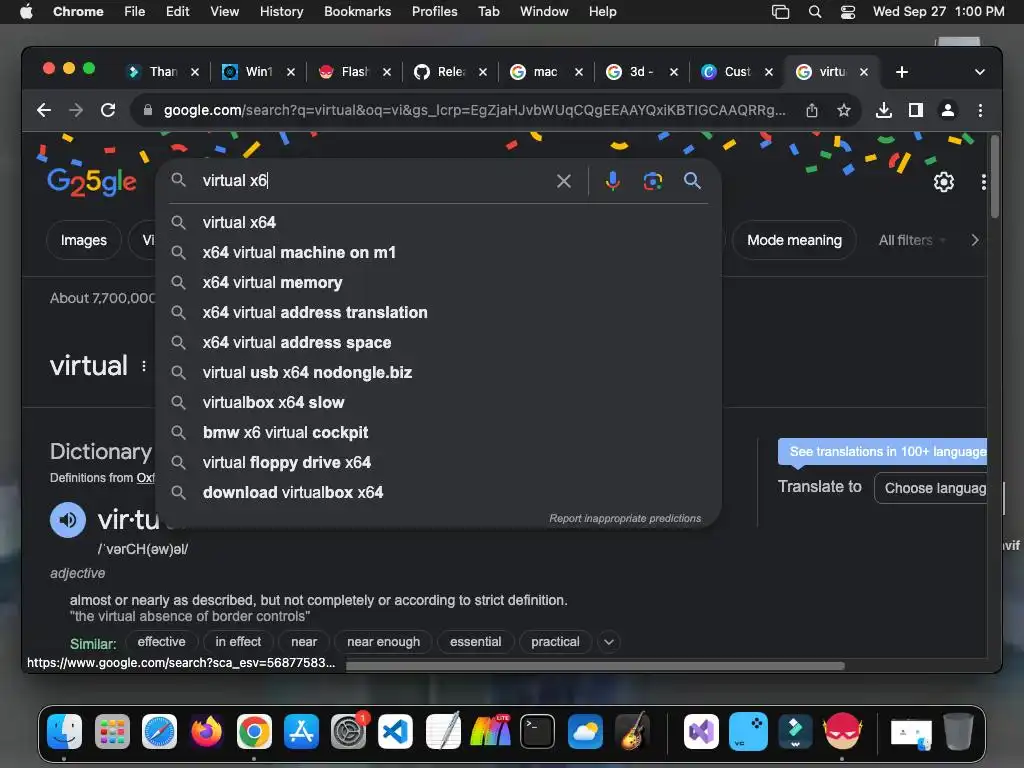
Task: Open a new tab with plus button
Action: coord(902,72)
